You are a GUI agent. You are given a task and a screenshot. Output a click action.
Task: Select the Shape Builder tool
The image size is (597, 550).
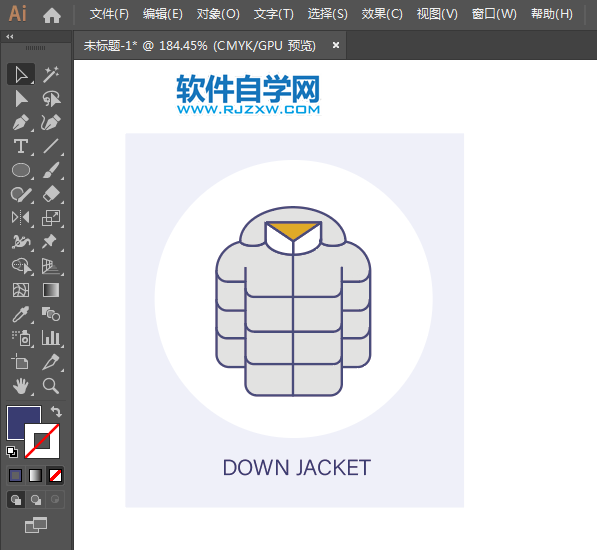[x=21, y=266]
